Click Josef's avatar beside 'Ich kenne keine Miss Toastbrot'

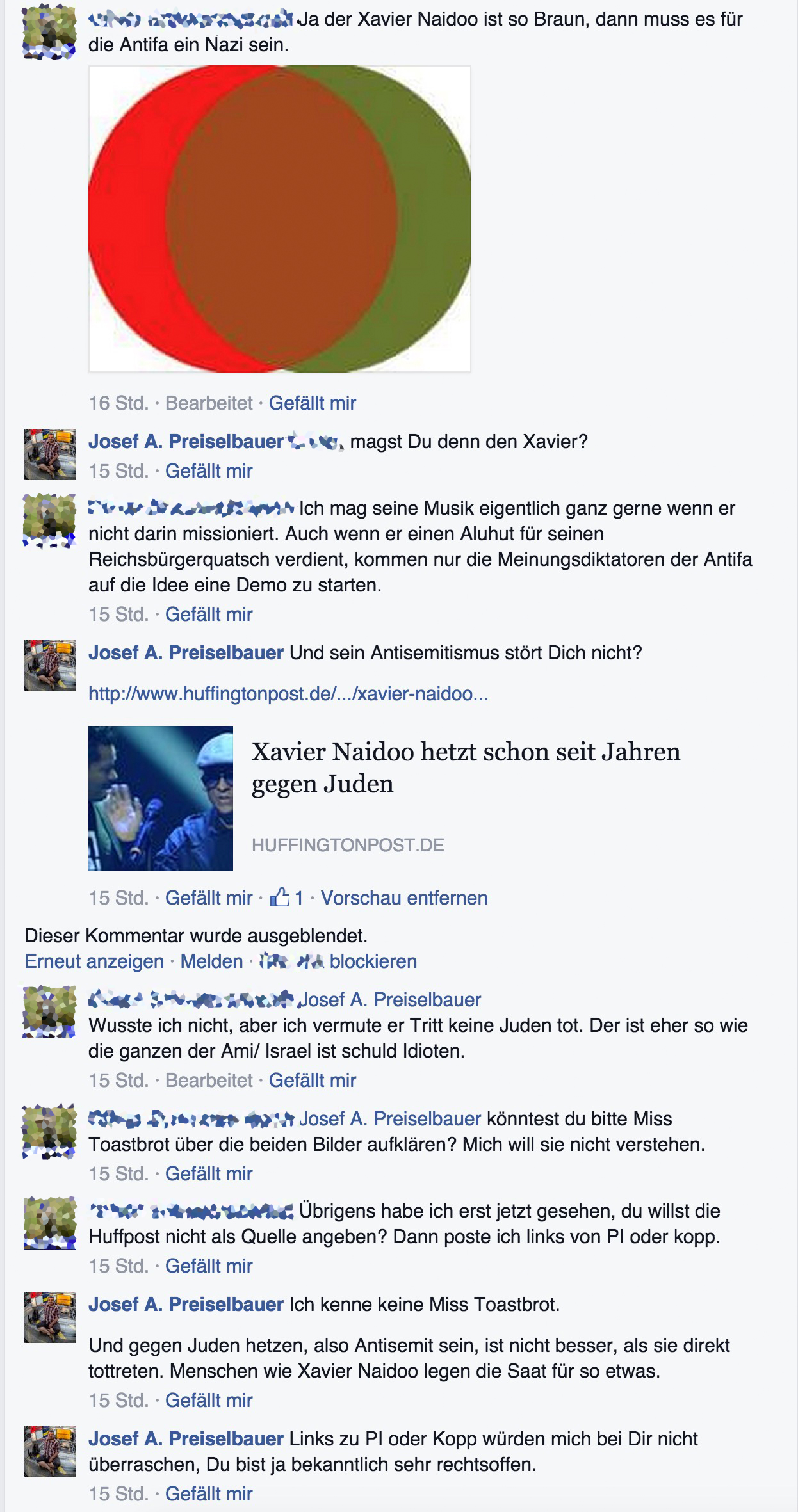[50, 1317]
